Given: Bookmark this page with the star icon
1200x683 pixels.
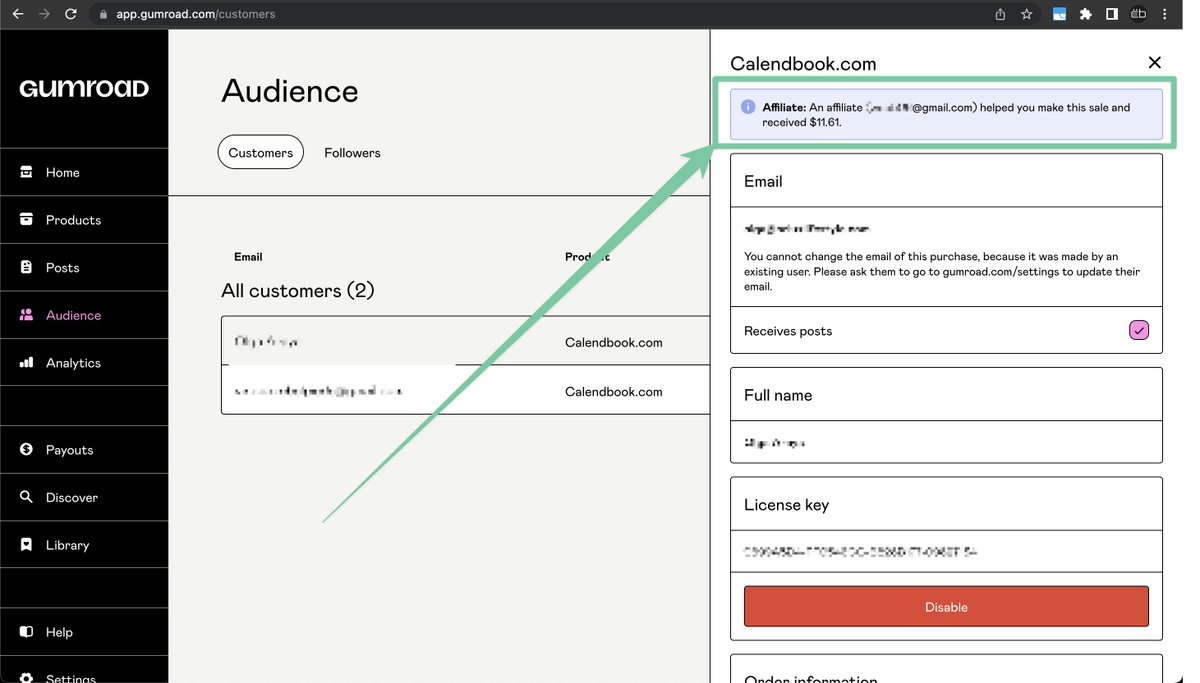Looking at the screenshot, I should click(1026, 14).
